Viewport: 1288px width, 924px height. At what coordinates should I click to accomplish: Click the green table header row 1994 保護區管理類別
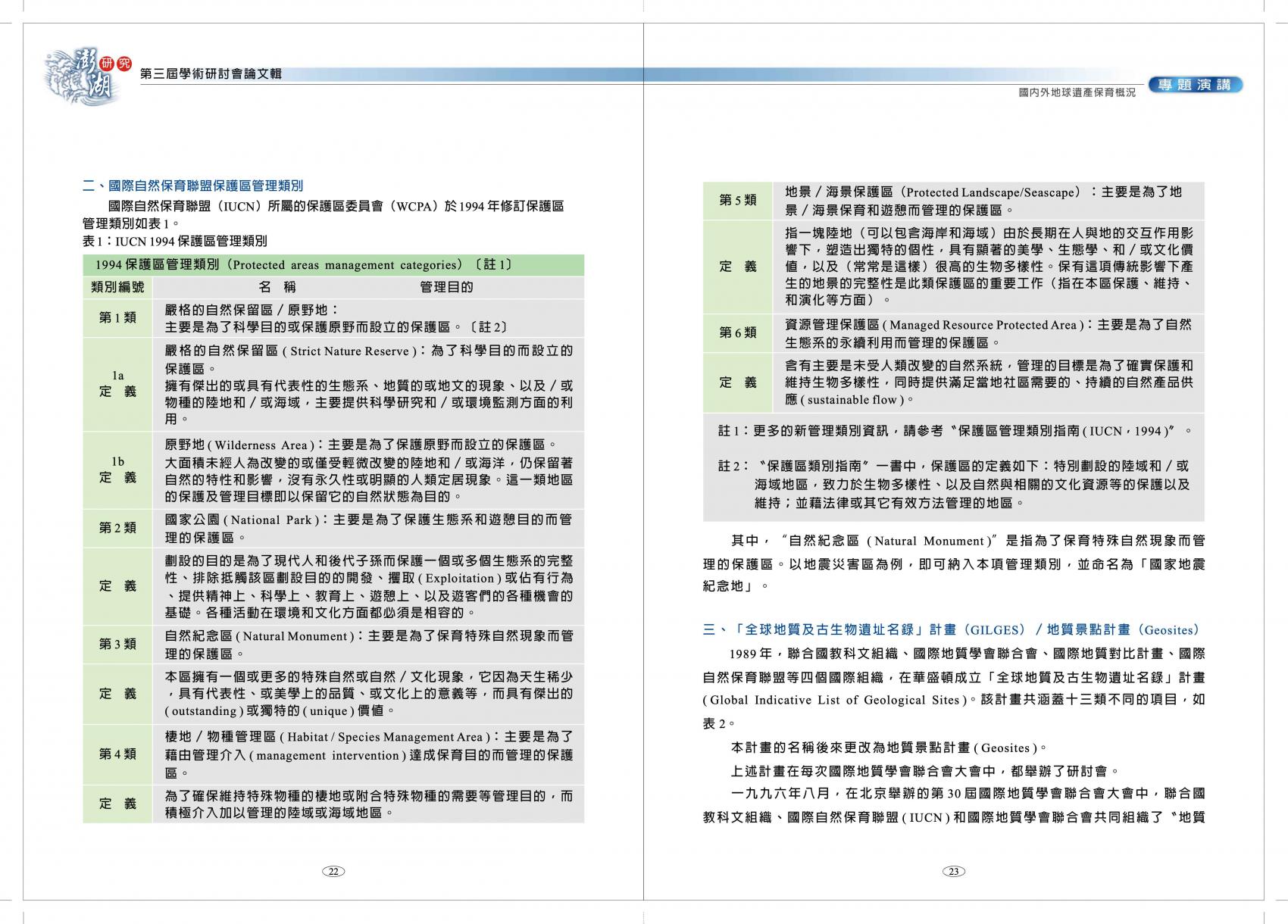pyautogui.click(x=333, y=265)
